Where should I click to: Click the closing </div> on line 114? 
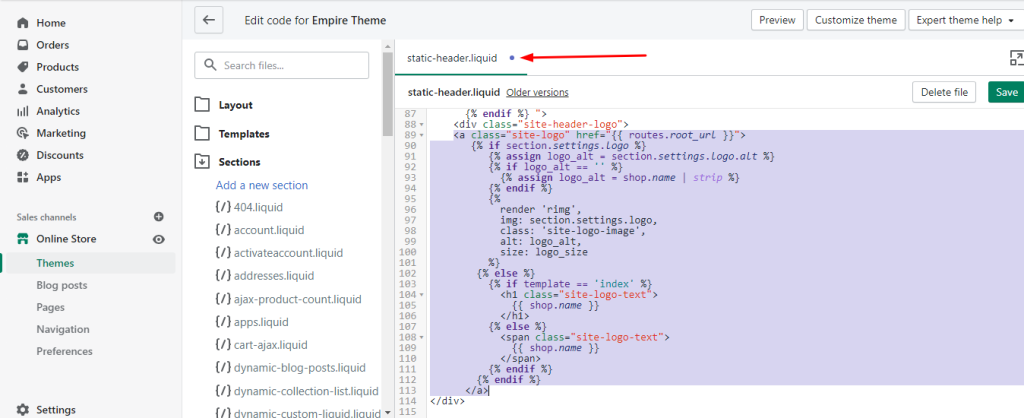[x=448, y=401]
